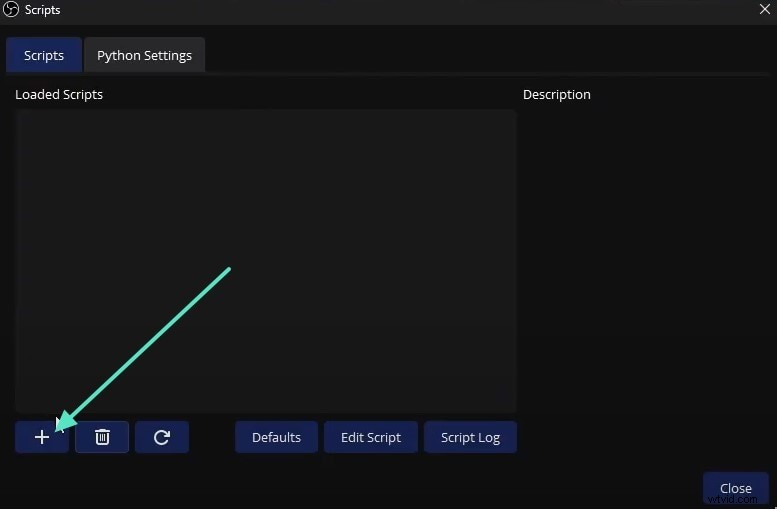The image size is (777, 509).
Task: Select the Scripts tab
Action: coord(44,55)
